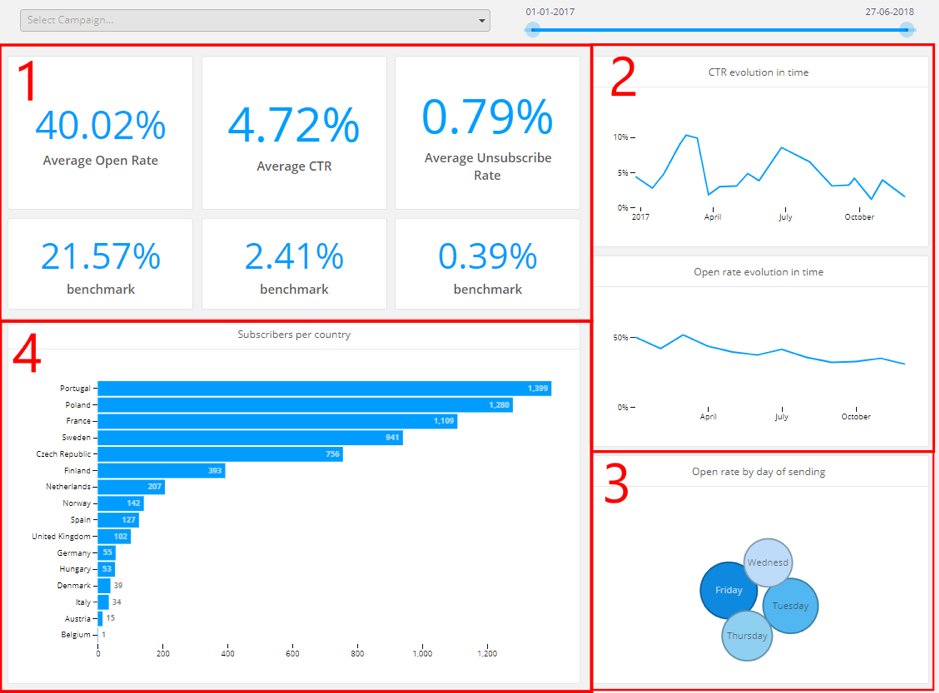Image resolution: width=939 pixels, height=693 pixels.
Task: Select the Average Unsubscribe Rate card
Action: (487, 130)
